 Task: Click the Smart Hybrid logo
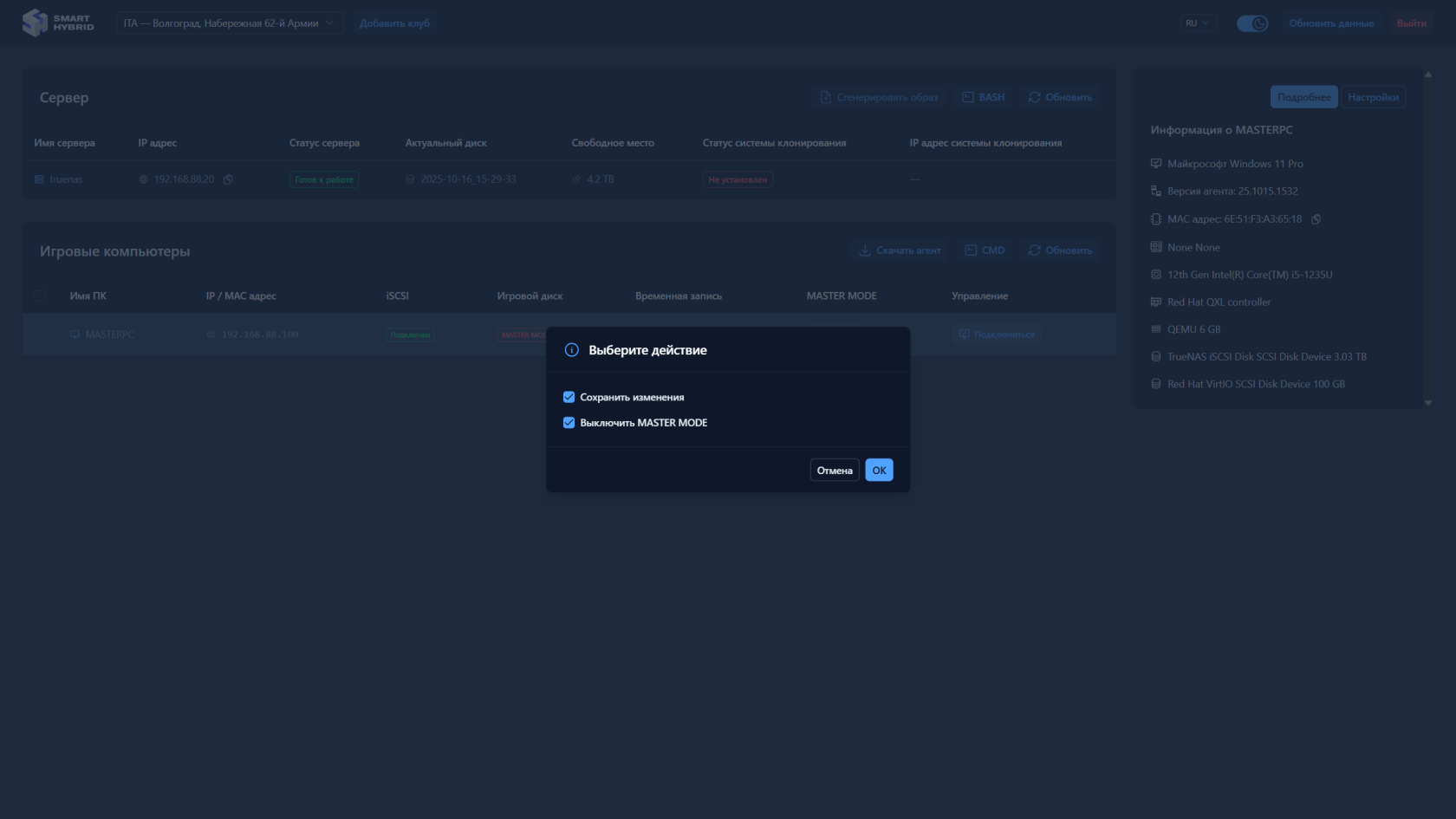[x=57, y=23]
